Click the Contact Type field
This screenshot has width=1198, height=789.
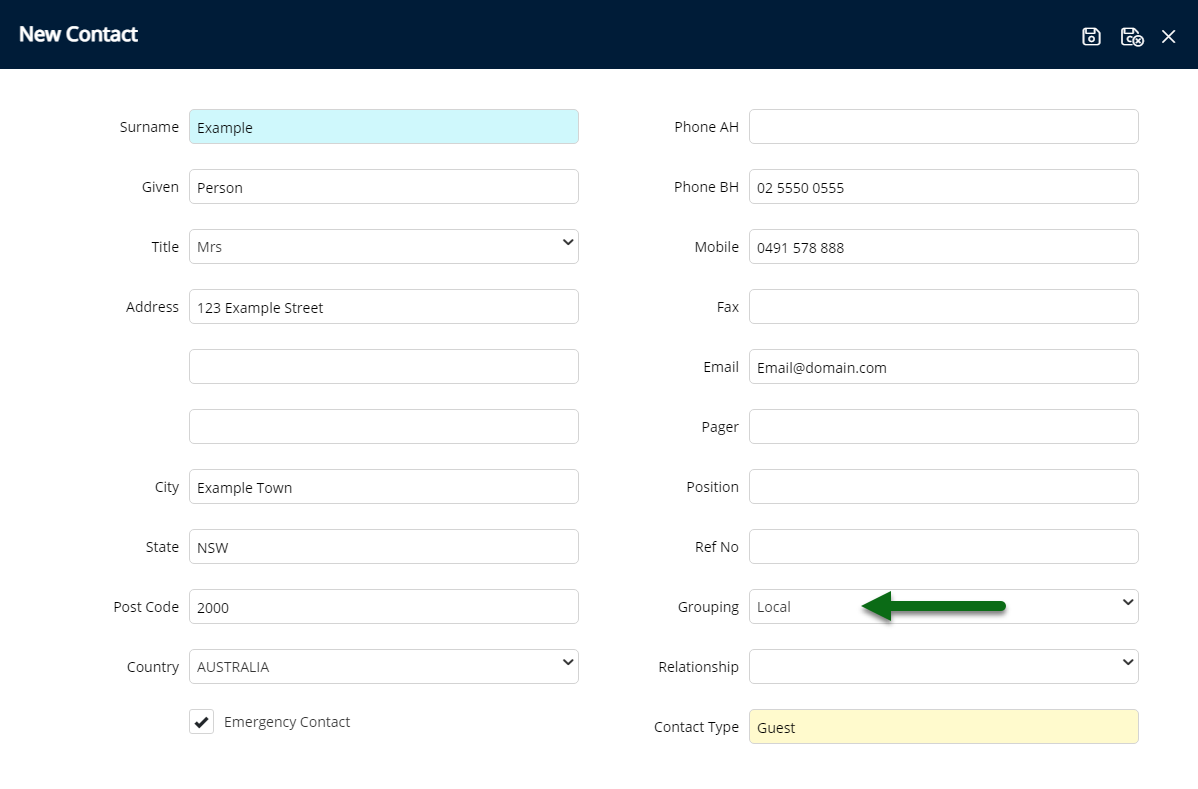click(943, 727)
